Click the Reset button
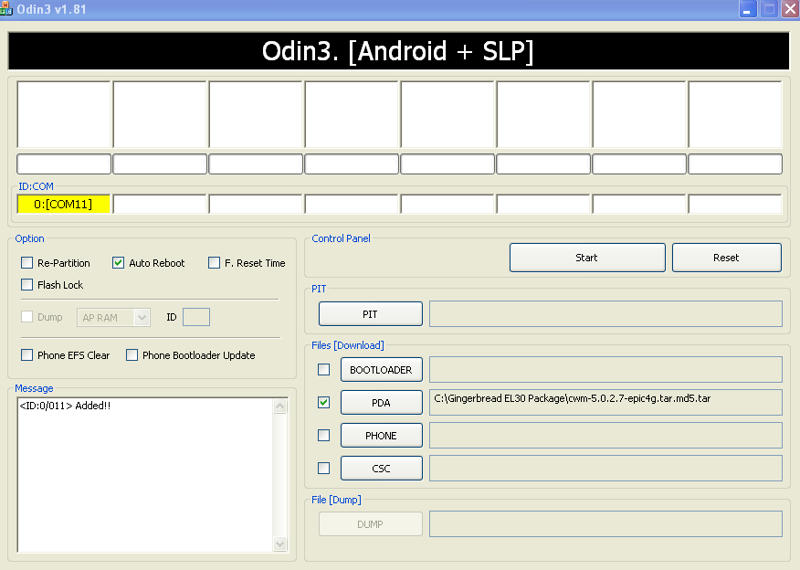 (727, 258)
